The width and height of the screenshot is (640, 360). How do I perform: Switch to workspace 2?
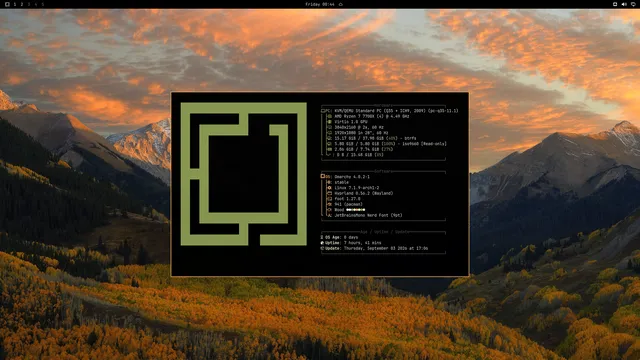[22, 4]
